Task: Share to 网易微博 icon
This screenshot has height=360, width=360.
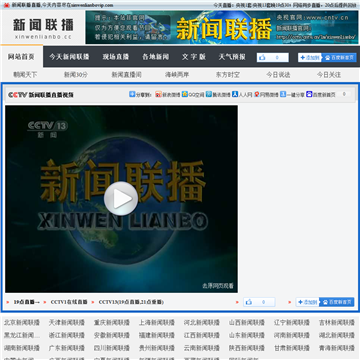Action: click(x=257, y=94)
